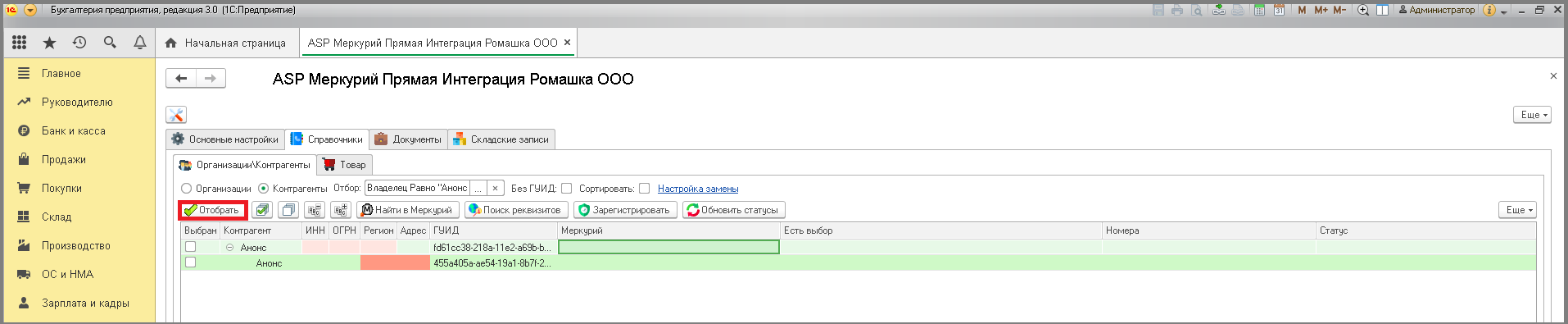Tick the checkbox in first Анонс row
This screenshot has height=324, width=1568.
pos(191,247)
